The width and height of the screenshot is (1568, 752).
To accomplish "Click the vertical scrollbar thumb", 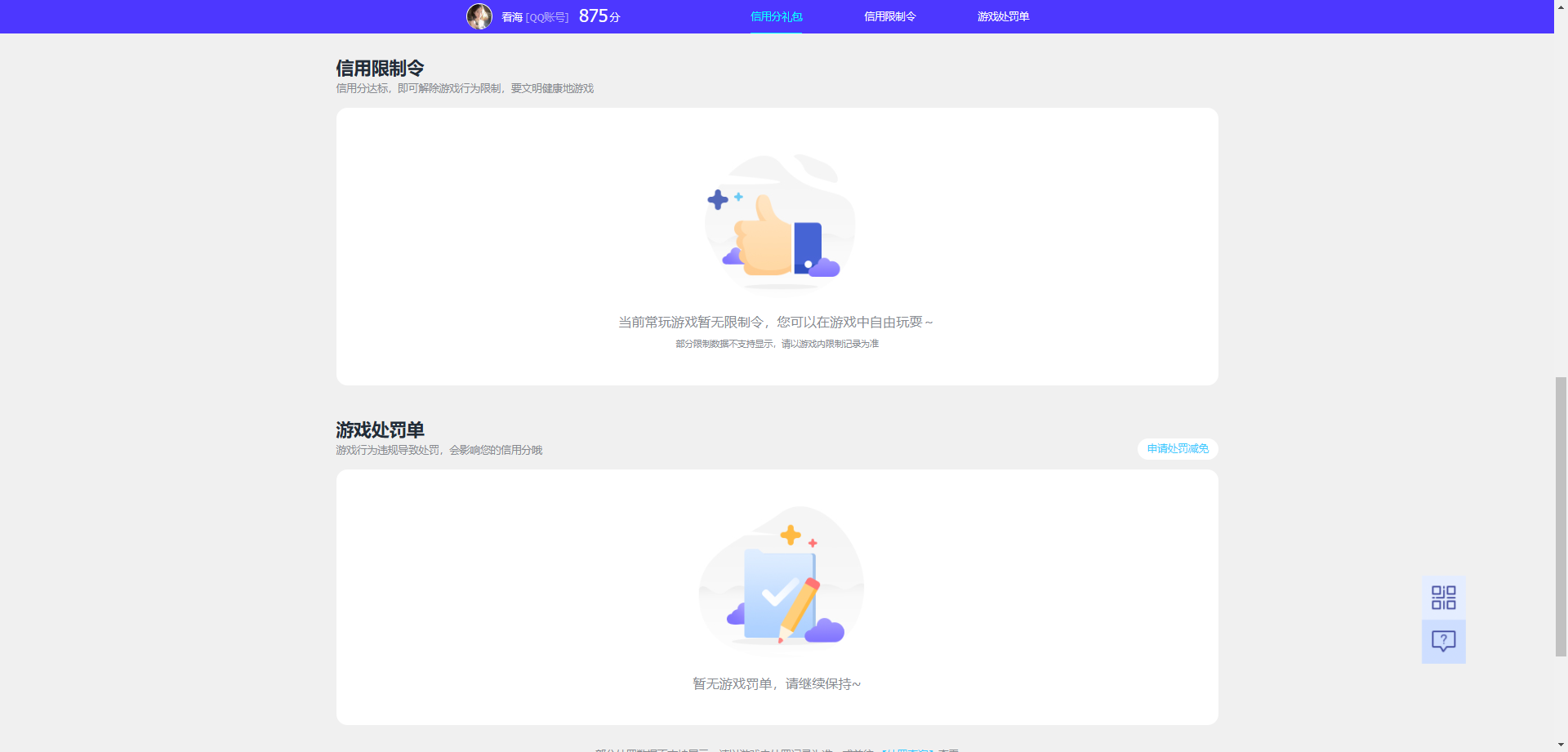I will (x=1561, y=516).
